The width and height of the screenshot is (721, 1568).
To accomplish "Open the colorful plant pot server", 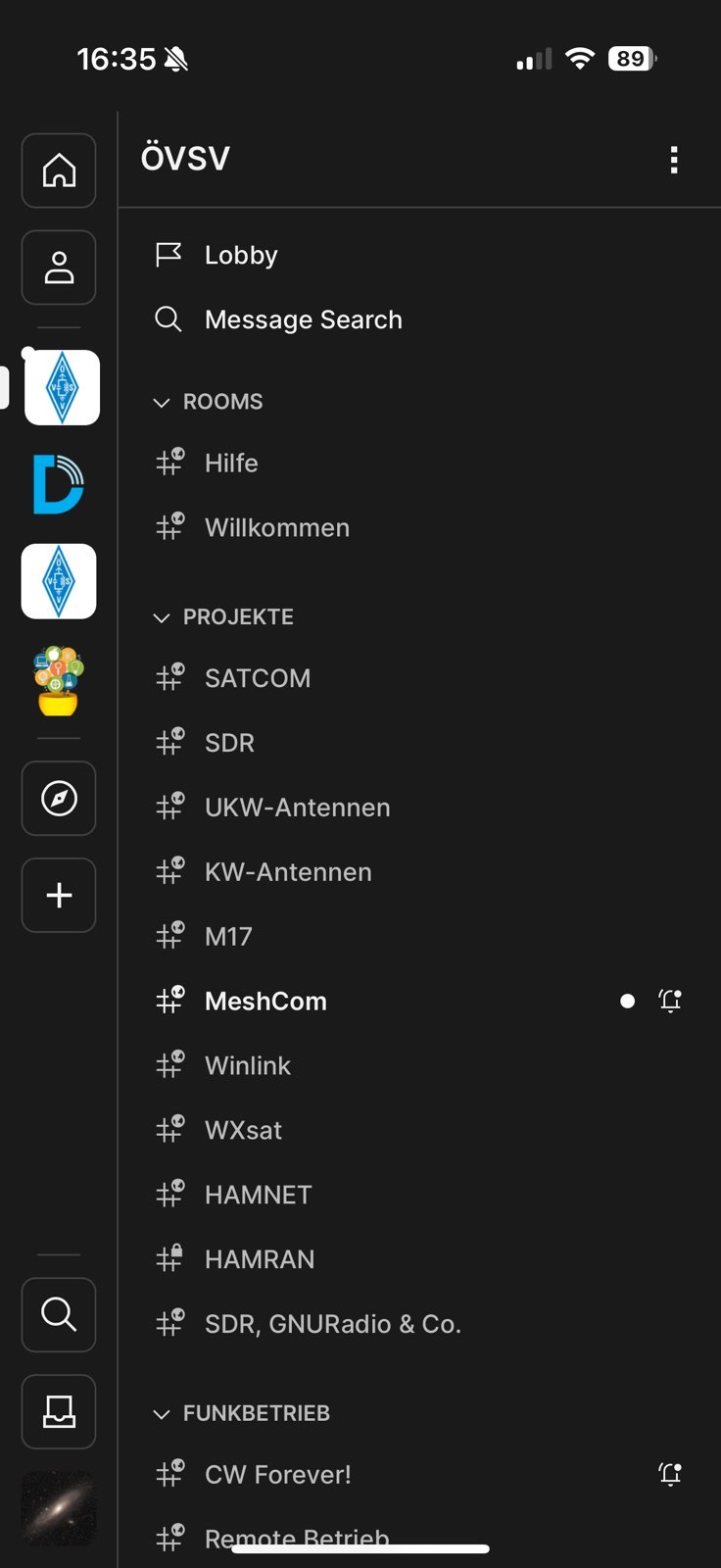I will pos(59,680).
